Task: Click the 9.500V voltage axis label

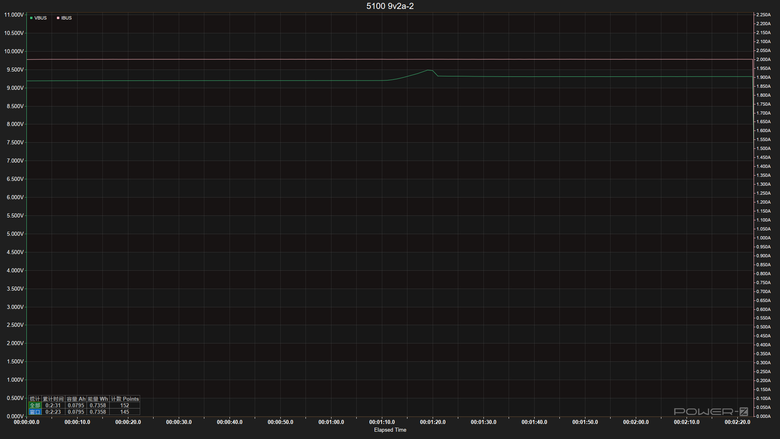Action: point(14,70)
